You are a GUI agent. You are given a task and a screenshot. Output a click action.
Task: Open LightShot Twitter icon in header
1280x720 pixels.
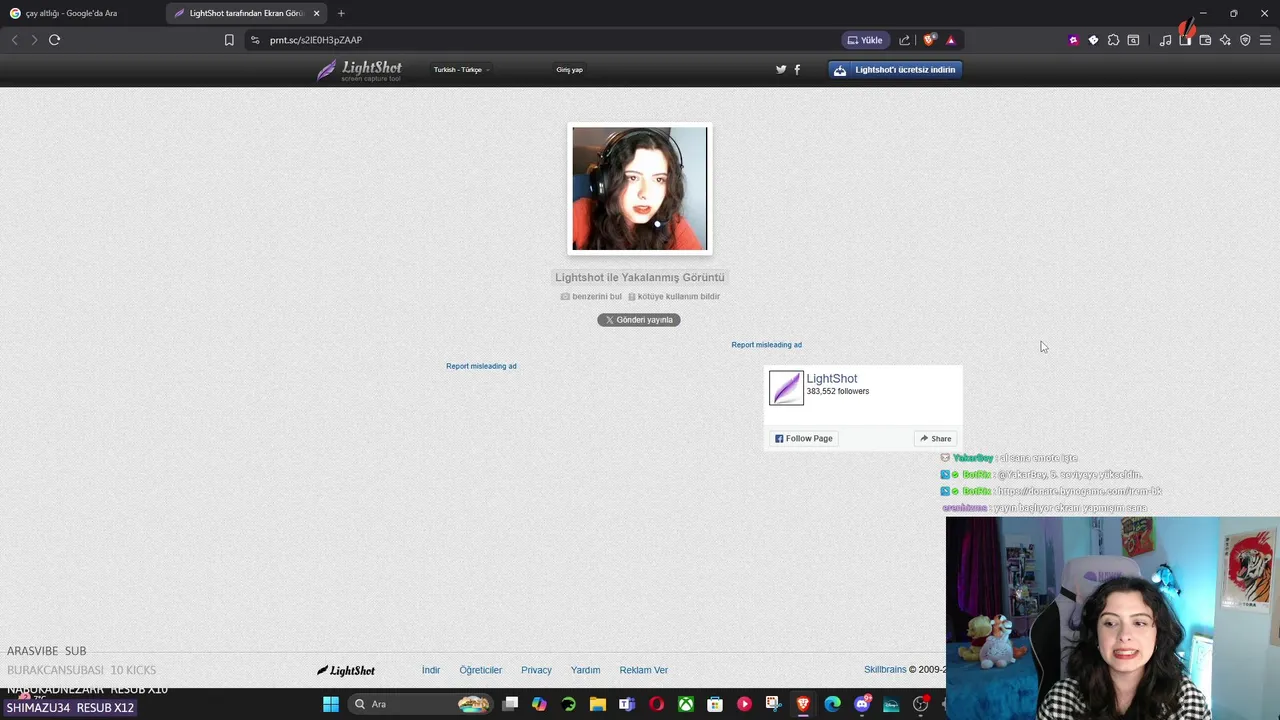tap(781, 70)
